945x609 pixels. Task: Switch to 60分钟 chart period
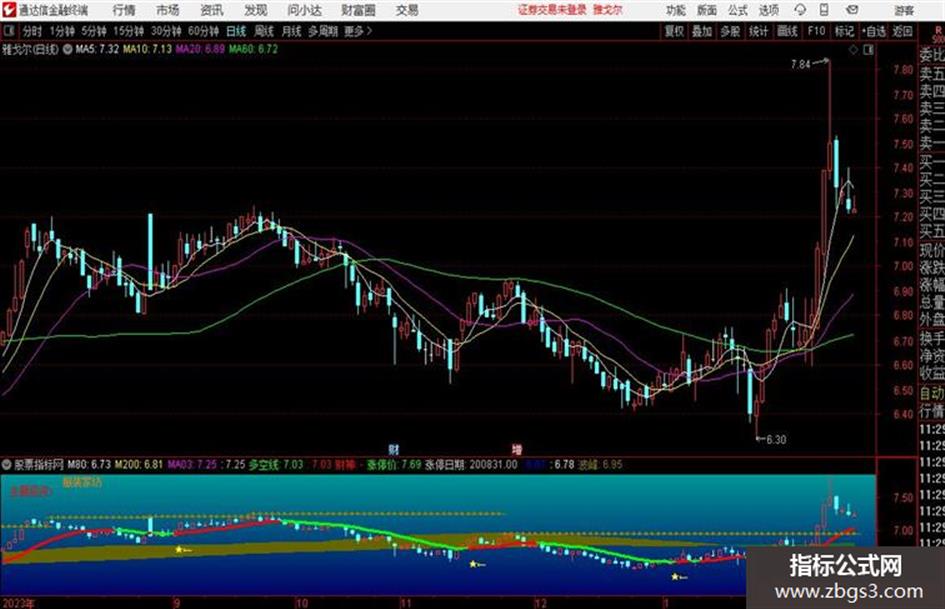point(204,31)
